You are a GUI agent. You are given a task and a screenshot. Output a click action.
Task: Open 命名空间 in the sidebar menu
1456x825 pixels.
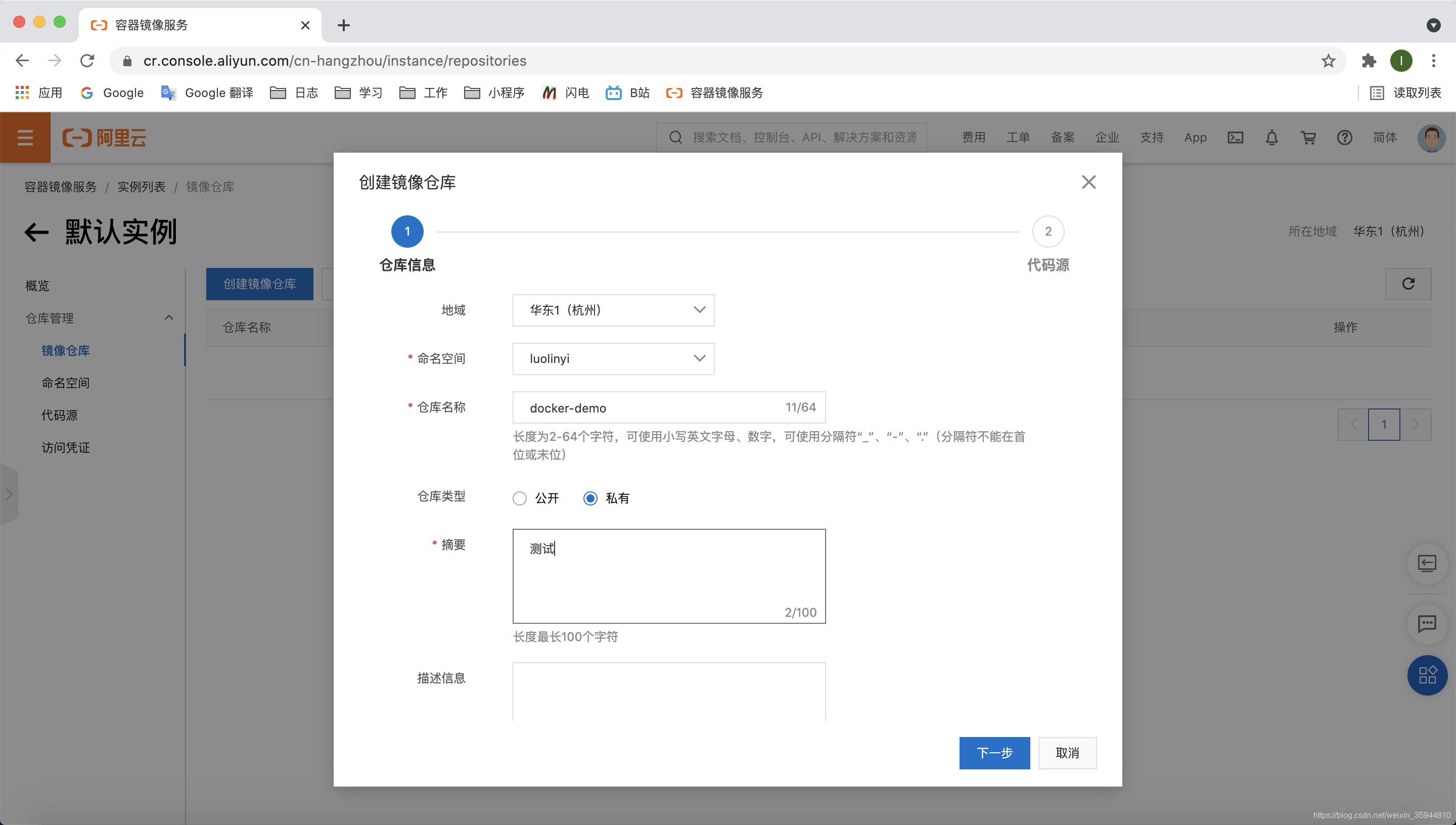[66, 383]
